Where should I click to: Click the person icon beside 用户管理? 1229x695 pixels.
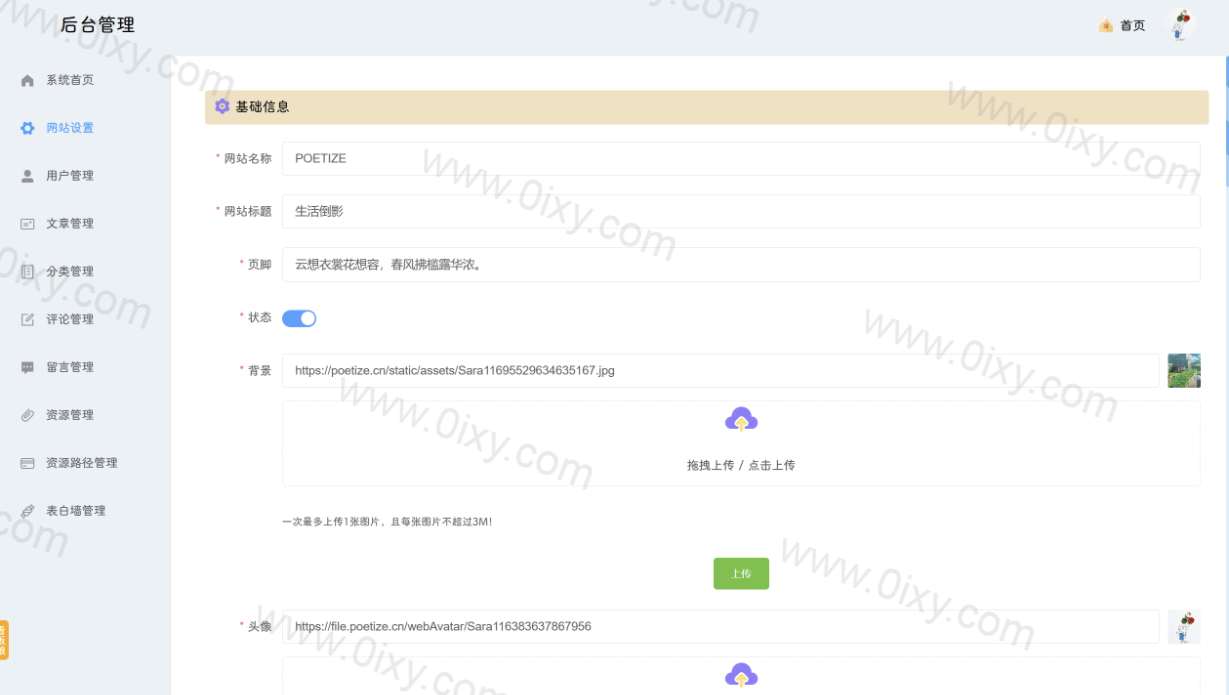click(x=28, y=176)
